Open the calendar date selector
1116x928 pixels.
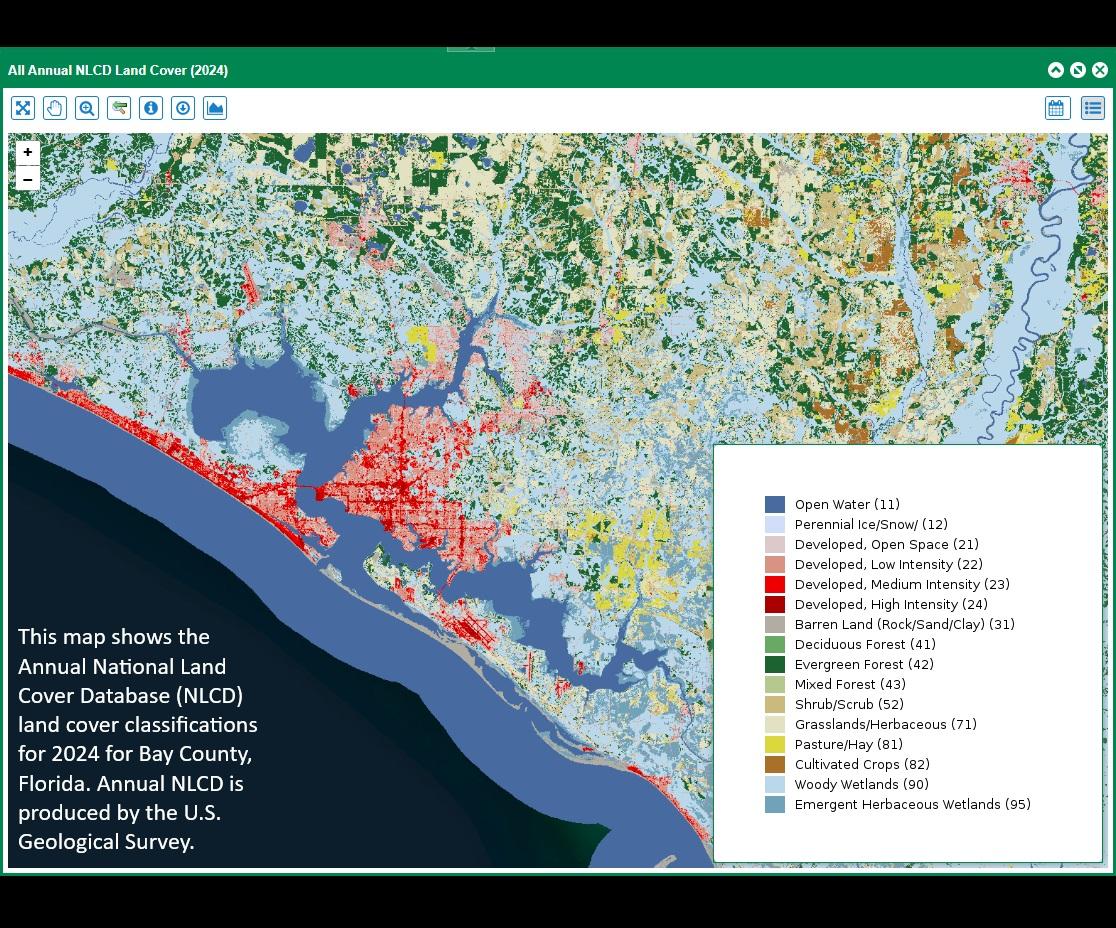[1058, 108]
